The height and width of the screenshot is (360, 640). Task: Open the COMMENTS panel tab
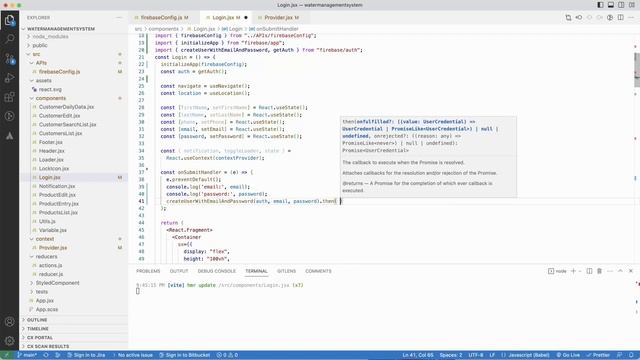(x=318, y=271)
